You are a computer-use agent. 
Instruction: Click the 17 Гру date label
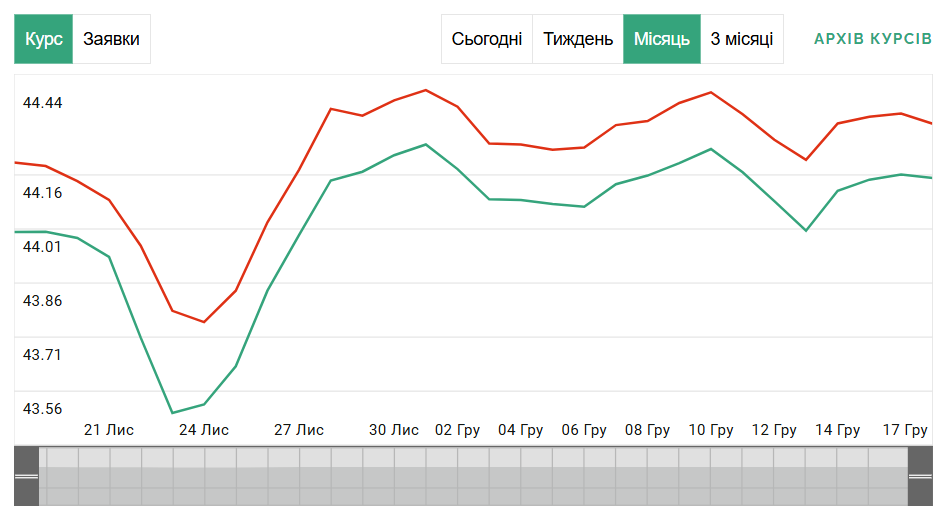pyautogui.click(x=904, y=430)
